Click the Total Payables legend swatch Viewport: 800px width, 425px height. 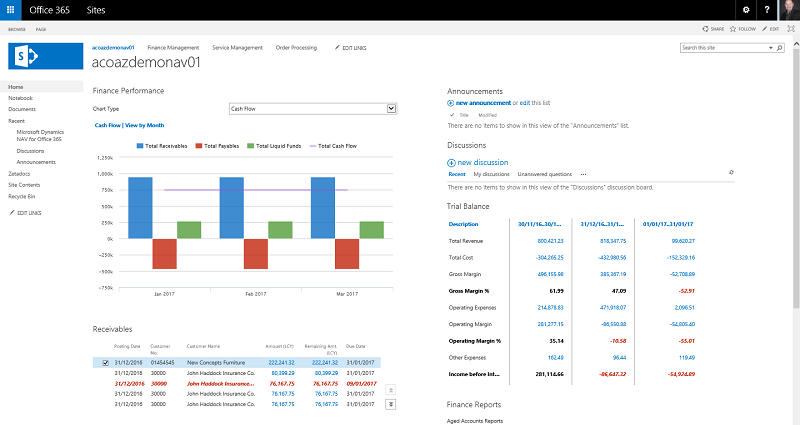point(197,146)
